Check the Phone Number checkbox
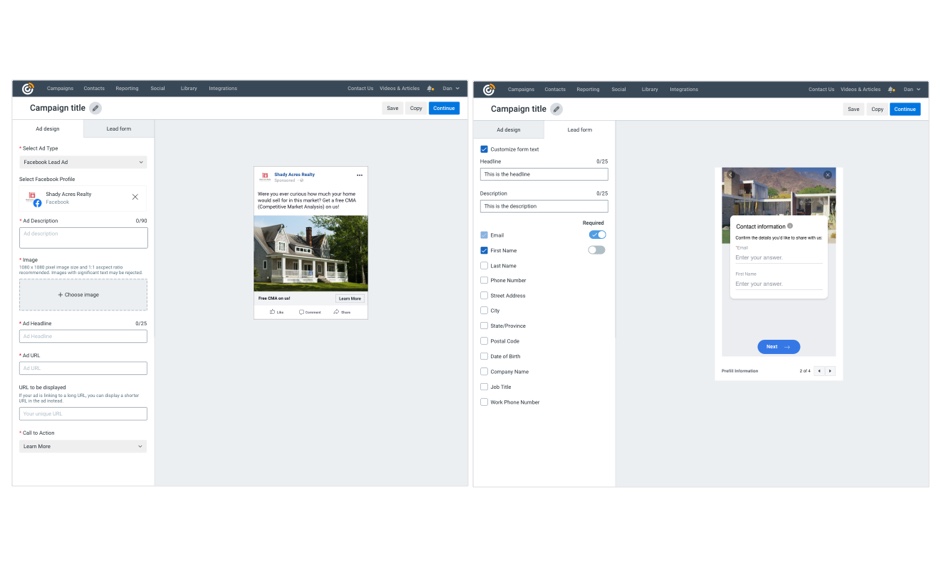The image size is (940, 567). point(484,280)
